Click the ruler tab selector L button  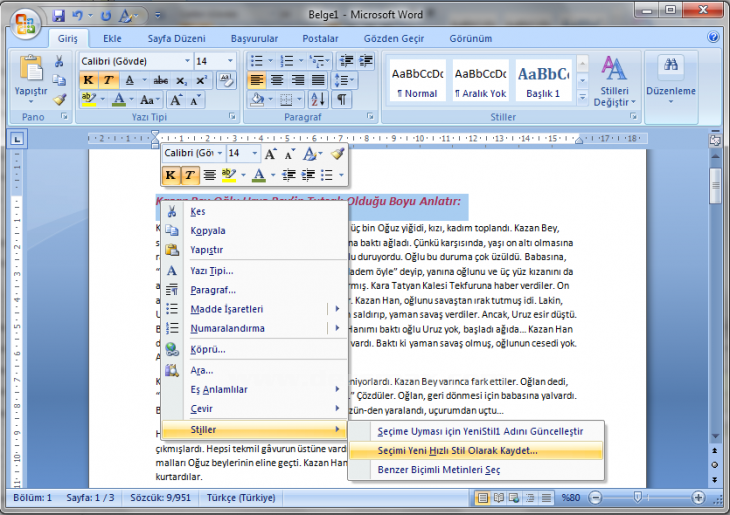pyautogui.click(x=17, y=139)
